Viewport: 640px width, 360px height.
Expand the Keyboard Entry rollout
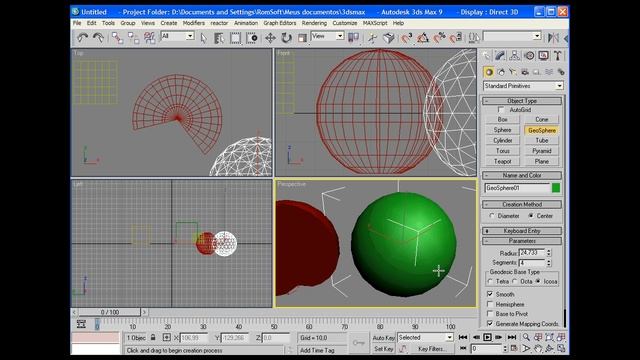[x=522, y=231]
